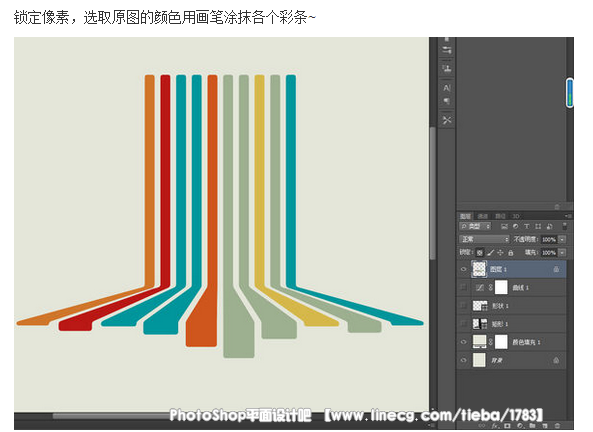Viewport: 593px width, 432px height.
Task: Click link icon on 颜色填充 1 layer
Action: point(490,342)
